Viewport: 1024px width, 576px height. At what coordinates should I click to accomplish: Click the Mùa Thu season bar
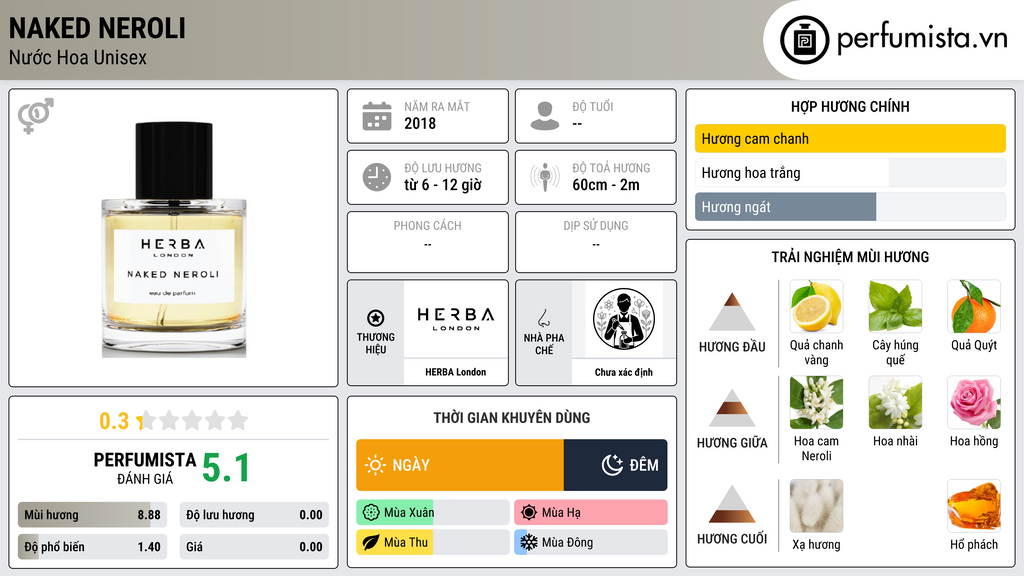click(x=433, y=542)
